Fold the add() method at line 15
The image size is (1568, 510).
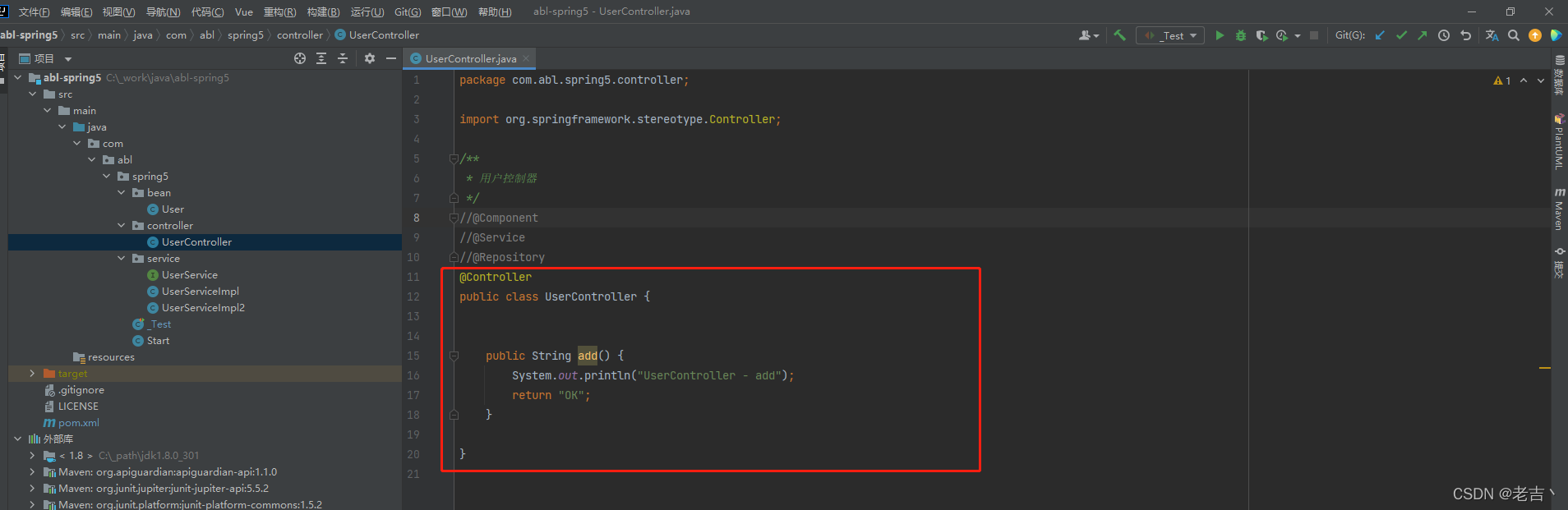454,356
